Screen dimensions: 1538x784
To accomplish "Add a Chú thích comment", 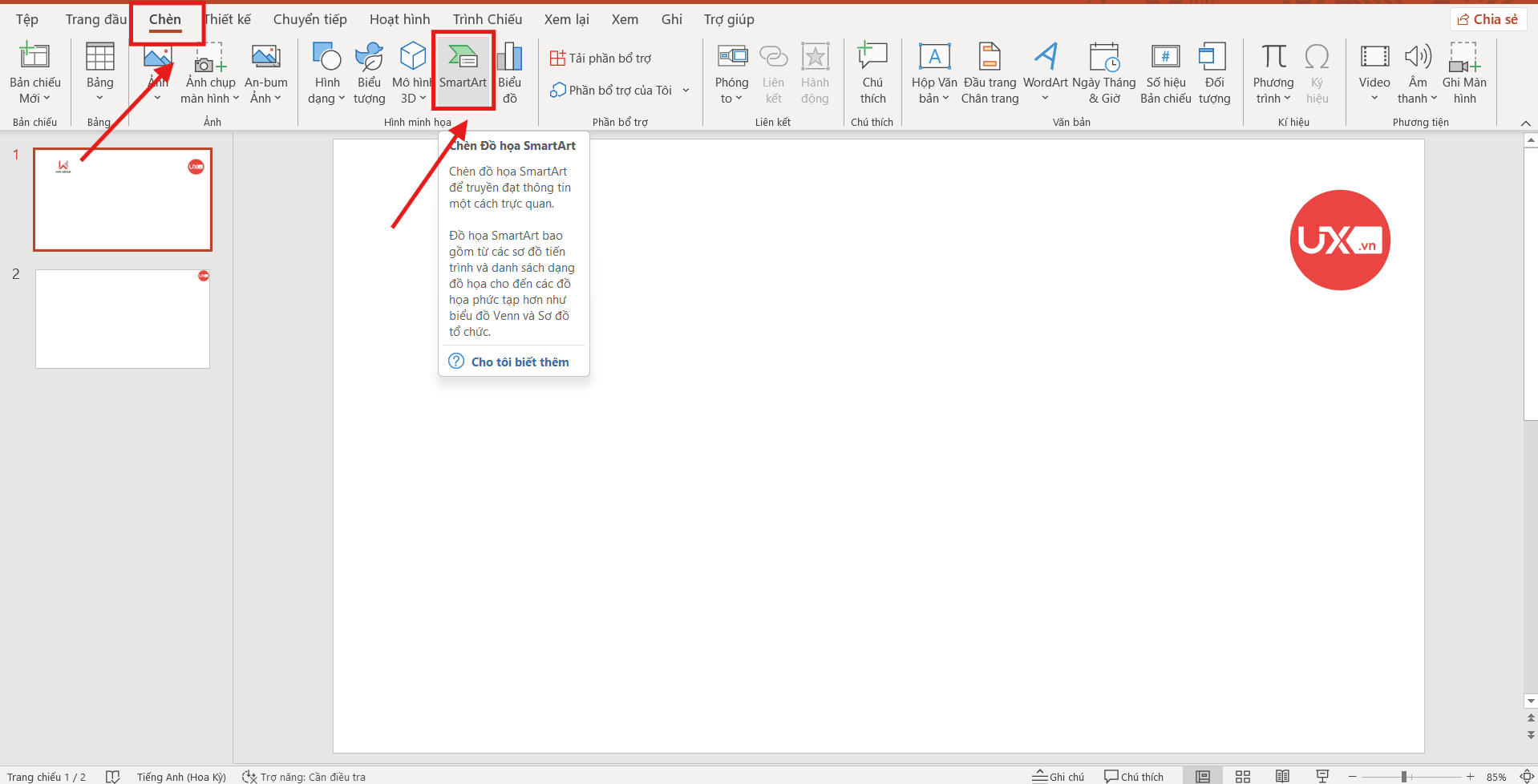I will pyautogui.click(x=872, y=72).
